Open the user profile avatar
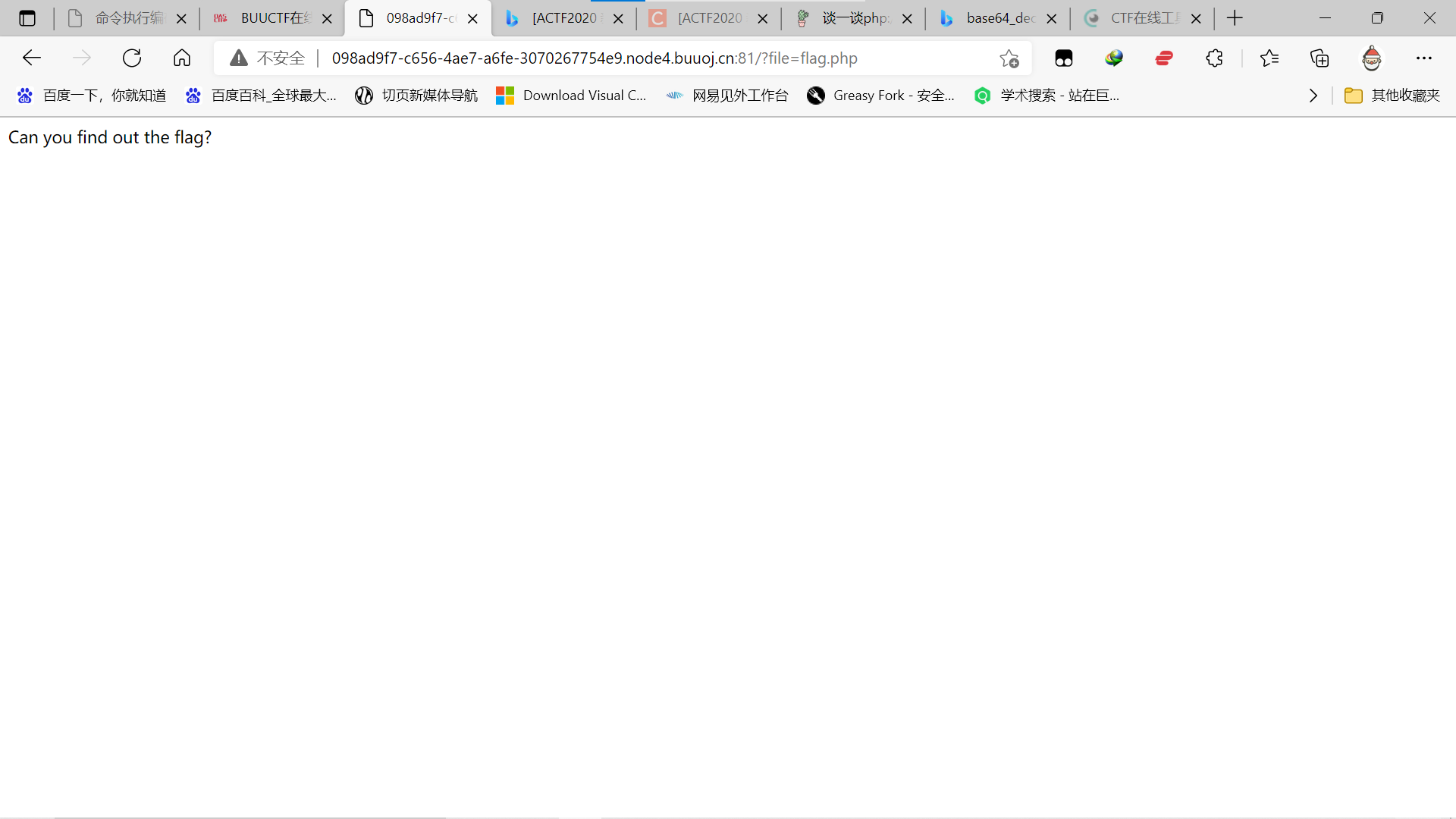The width and height of the screenshot is (1456, 819). 1372,58
